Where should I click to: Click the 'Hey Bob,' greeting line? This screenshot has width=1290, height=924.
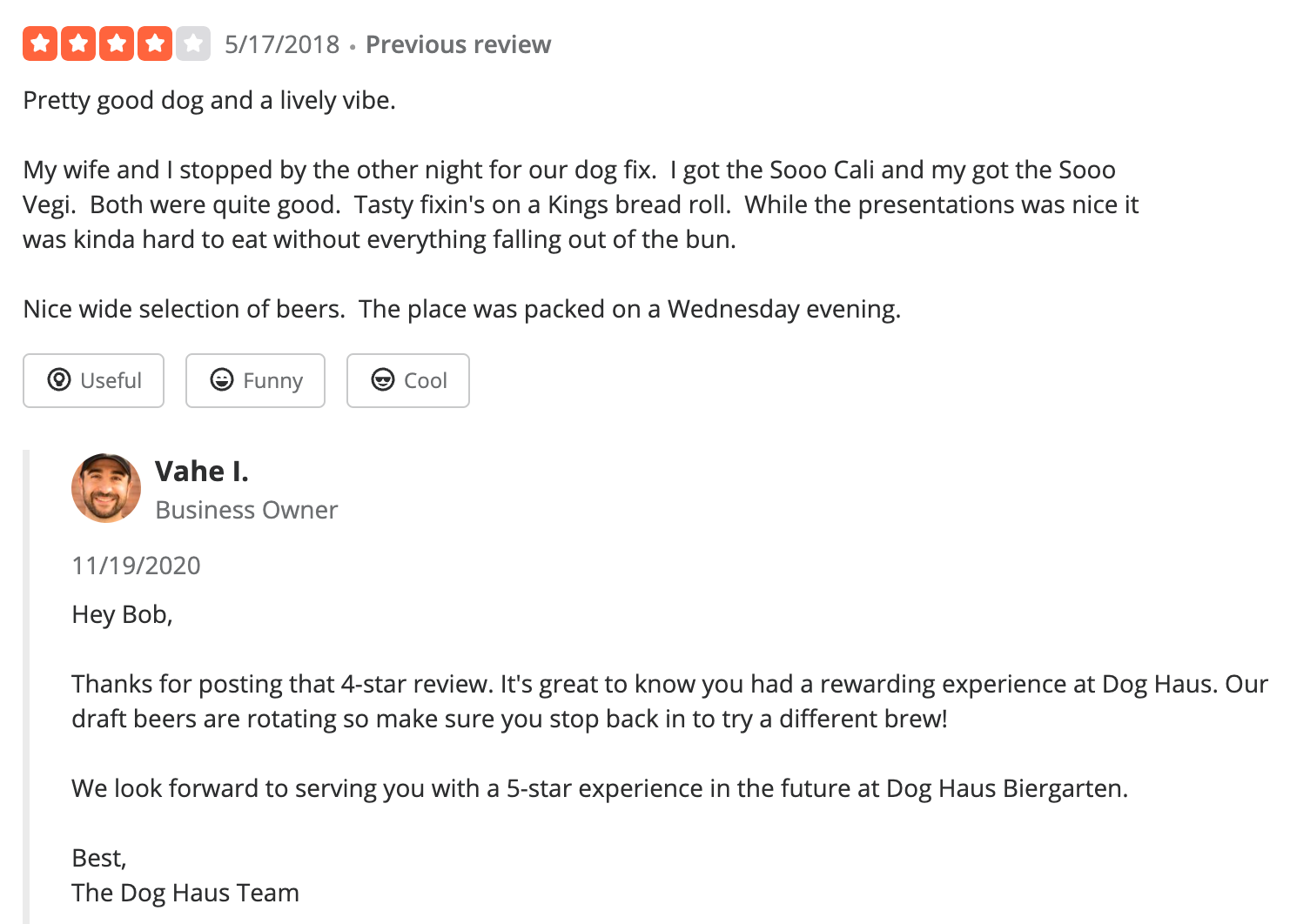(x=122, y=614)
